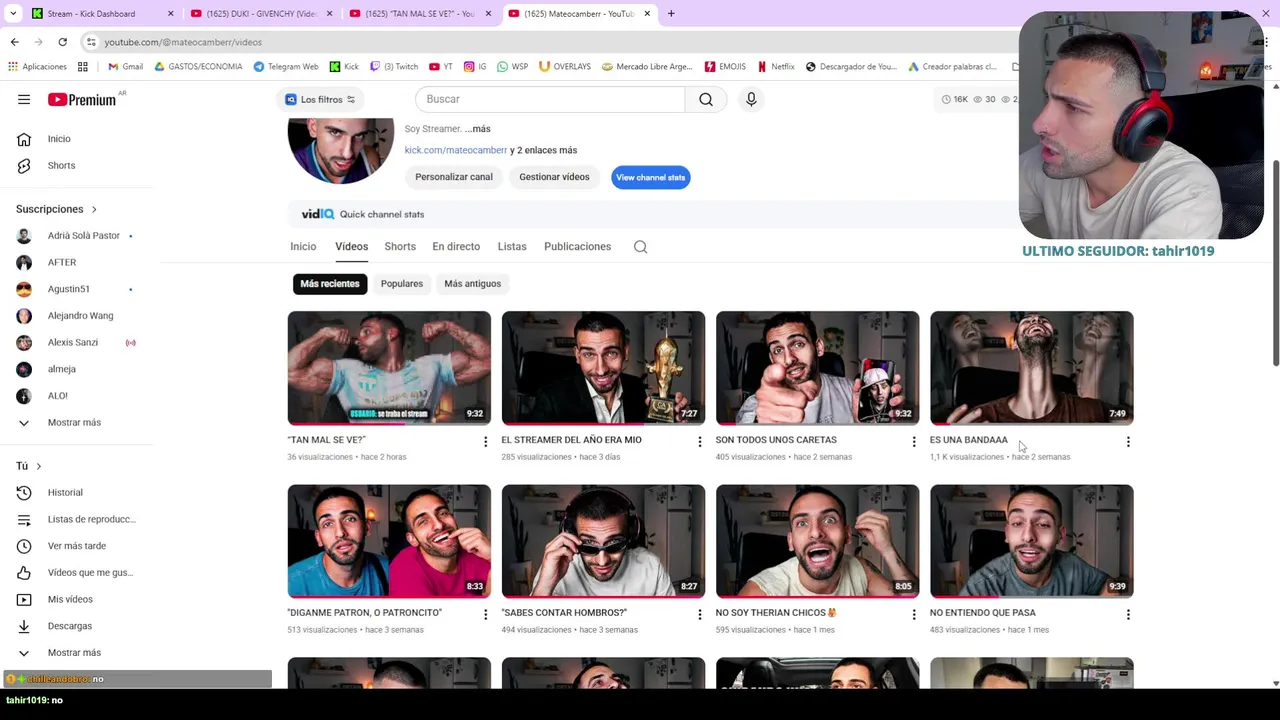The width and height of the screenshot is (1280, 720).
Task: Select the Más recientes filter chip
Action: click(329, 284)
